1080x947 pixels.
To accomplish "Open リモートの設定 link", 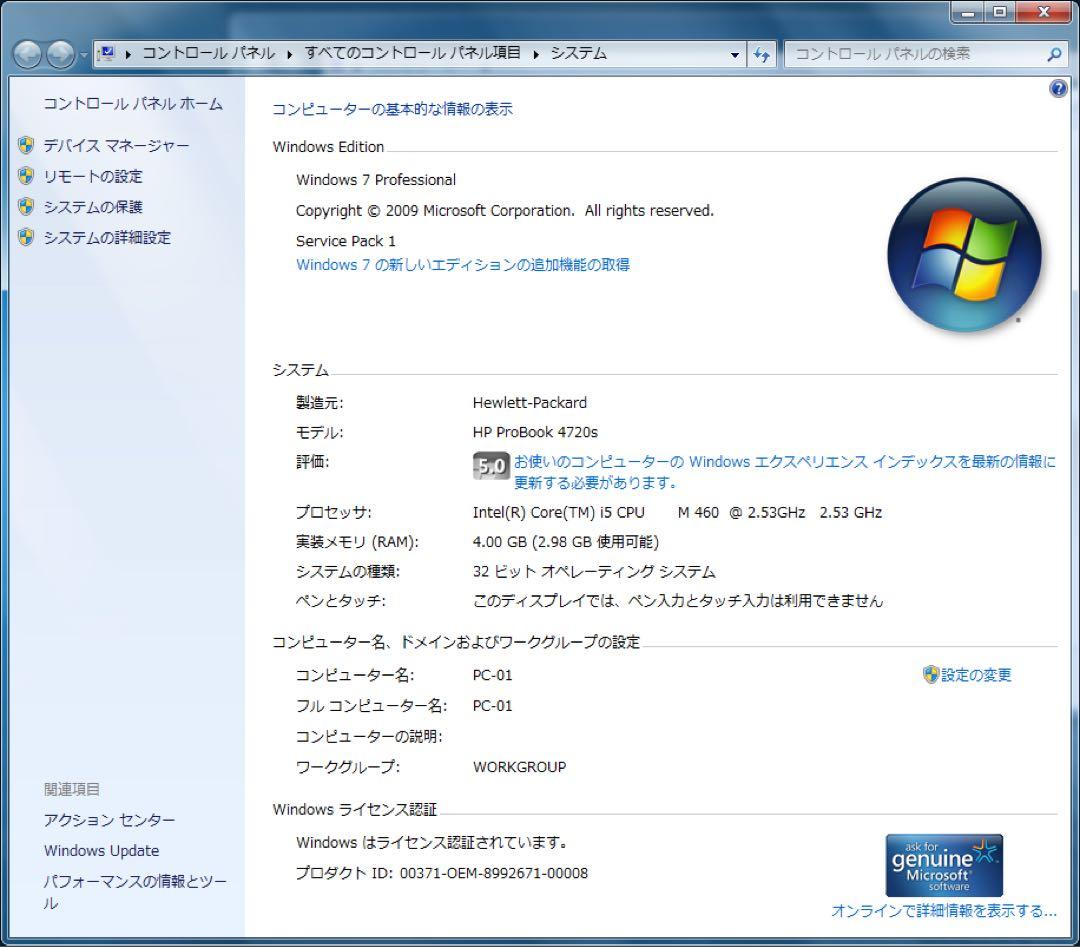I will pyautogui.click(x=93, y=176).
